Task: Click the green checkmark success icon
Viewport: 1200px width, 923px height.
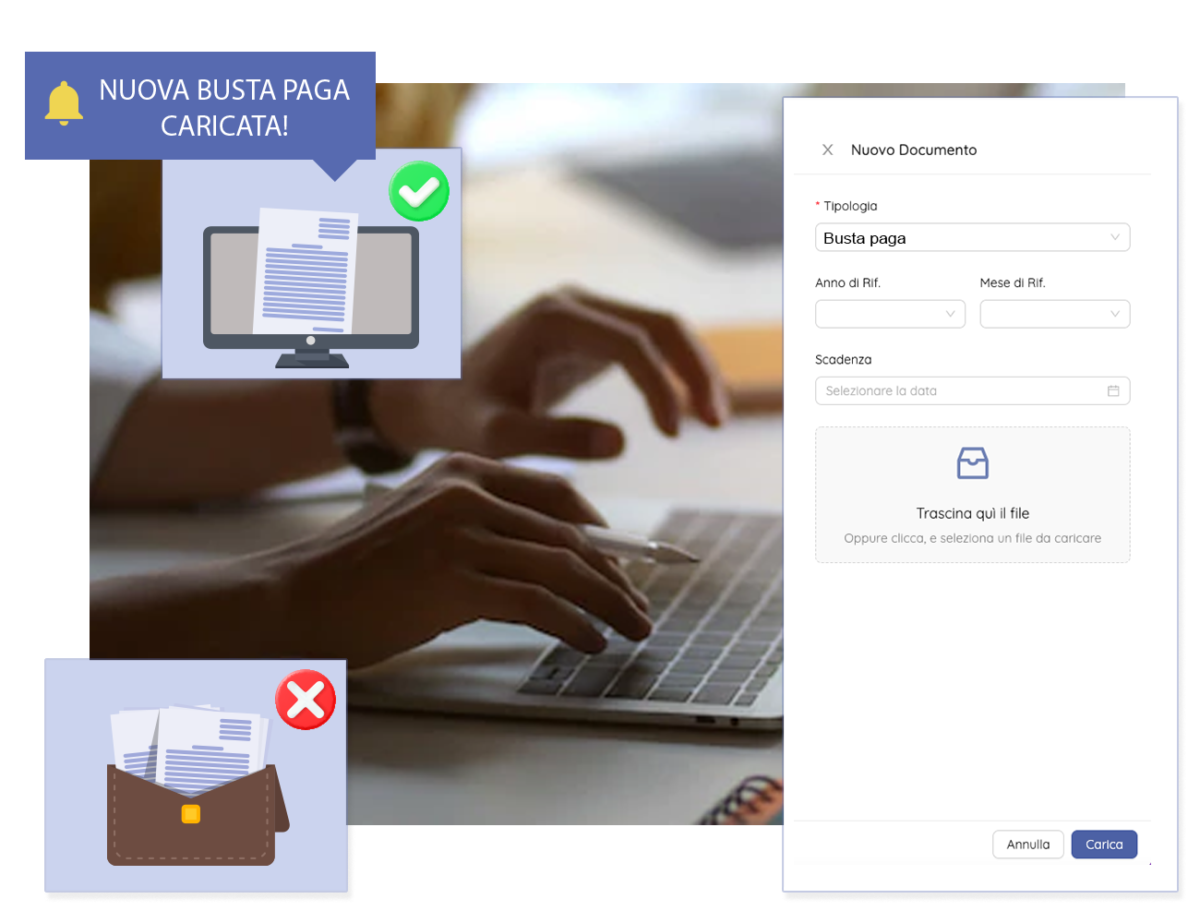Action: (419, 191)
